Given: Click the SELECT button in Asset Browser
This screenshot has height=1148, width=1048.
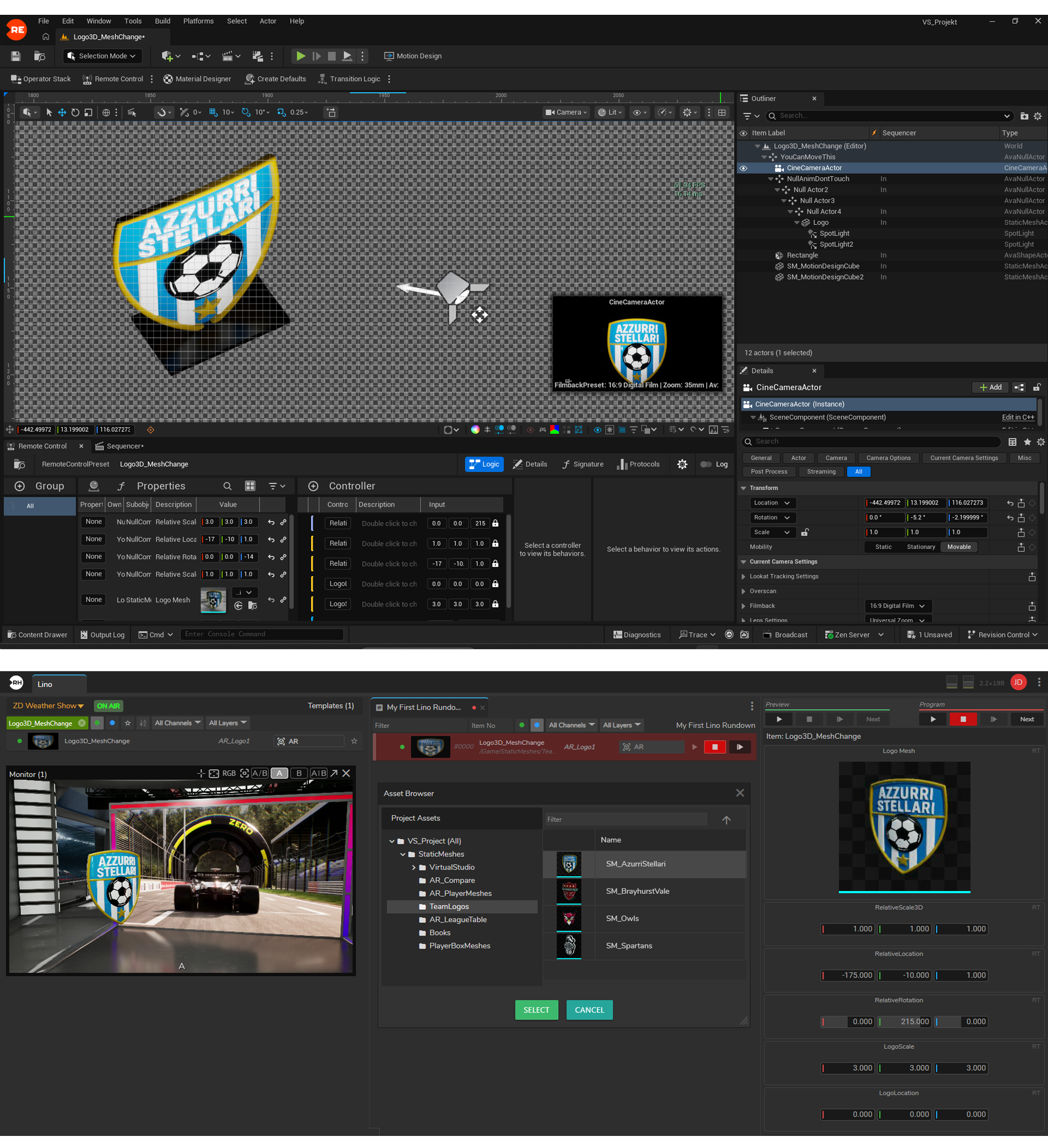Looking at the screenshot, I should click(x=537, y=1010).
